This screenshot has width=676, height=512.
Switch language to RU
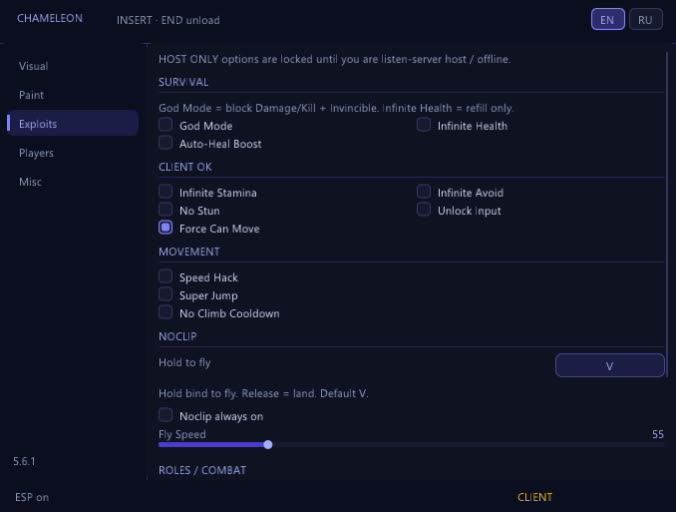point(645,19)
